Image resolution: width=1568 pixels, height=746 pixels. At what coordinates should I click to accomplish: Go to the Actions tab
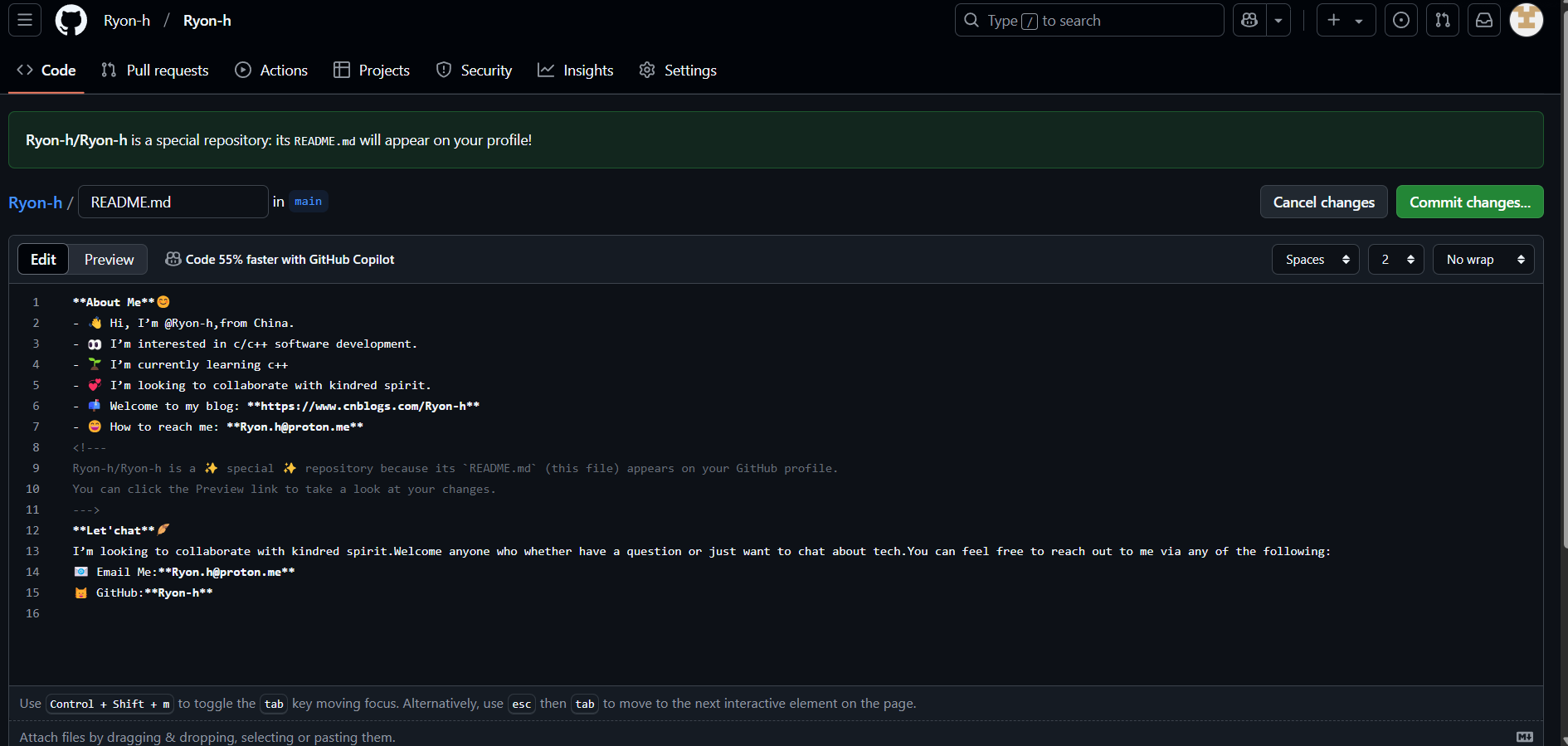271,71
